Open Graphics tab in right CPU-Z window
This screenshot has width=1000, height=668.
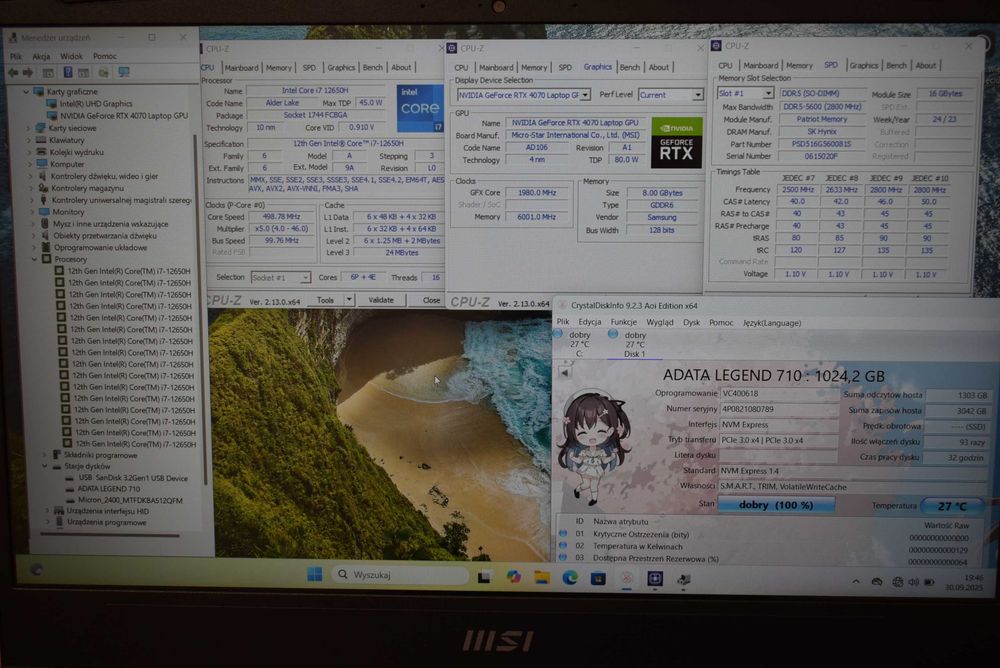(864, 65)
